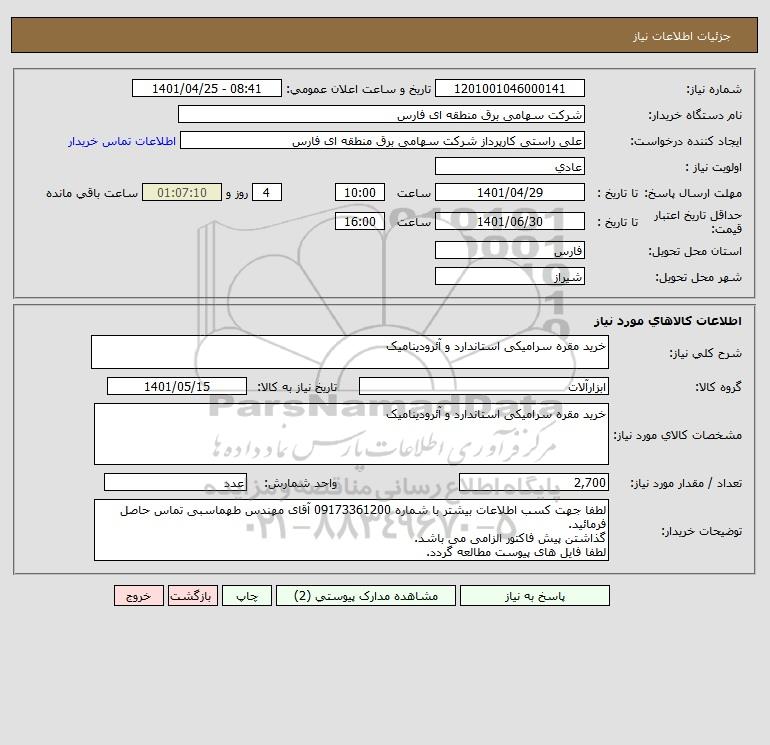The width and height of the screenshot is (770, 745).
Task: Click the buyer notes text area
Action: click(x=351, y=530)
